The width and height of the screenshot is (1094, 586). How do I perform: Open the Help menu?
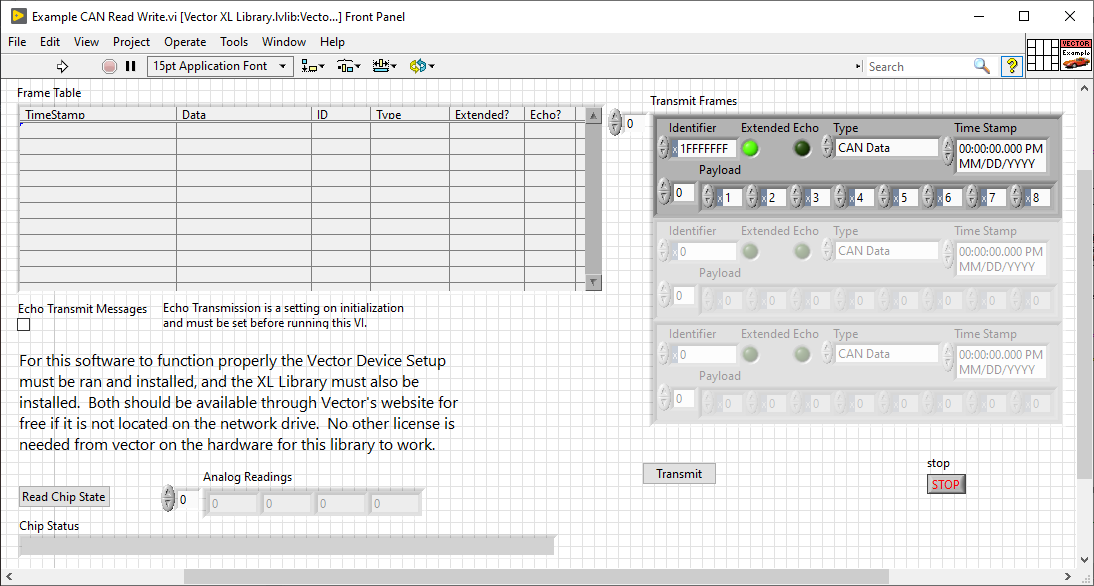coord(332,42)
